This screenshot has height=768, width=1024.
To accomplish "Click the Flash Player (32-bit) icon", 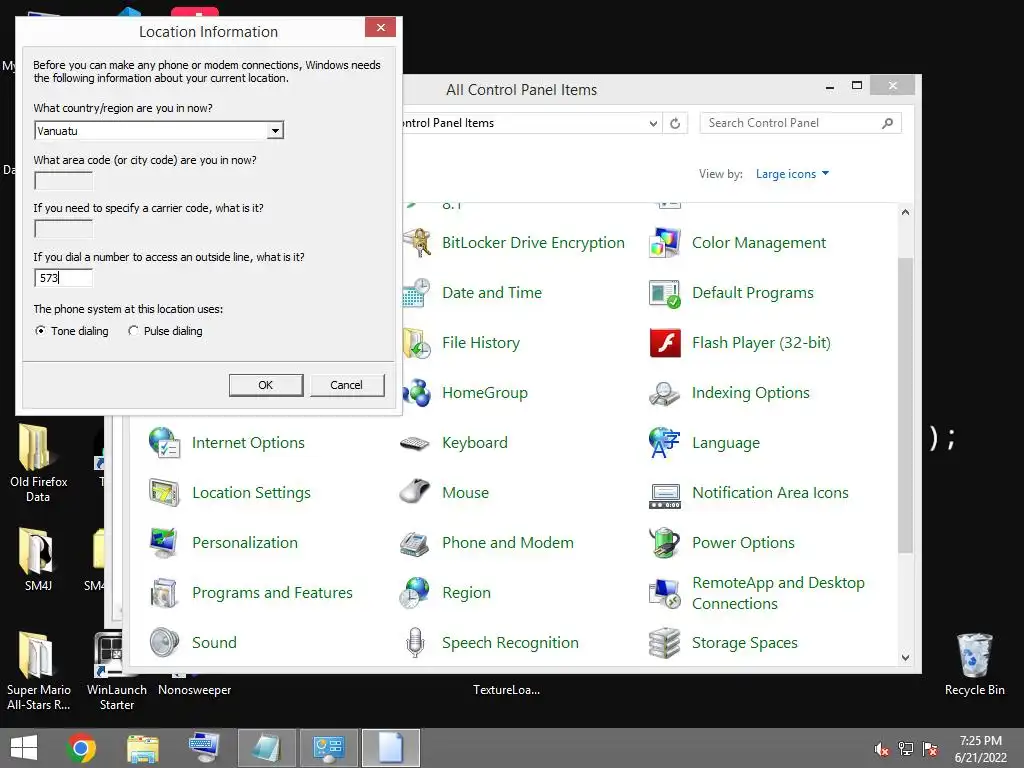I will [x=665, y=343].
